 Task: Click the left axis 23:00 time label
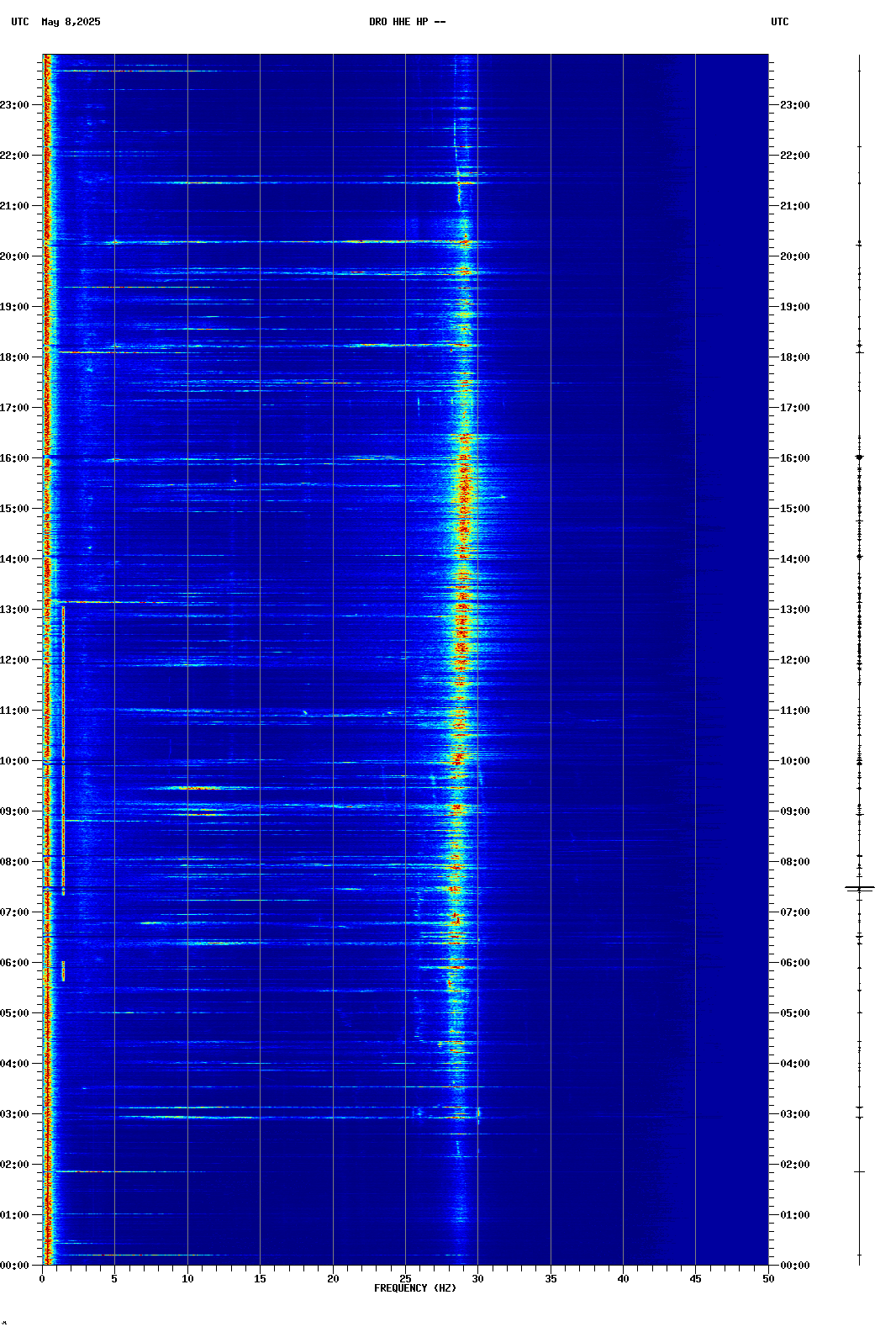[x=14, y=105]
